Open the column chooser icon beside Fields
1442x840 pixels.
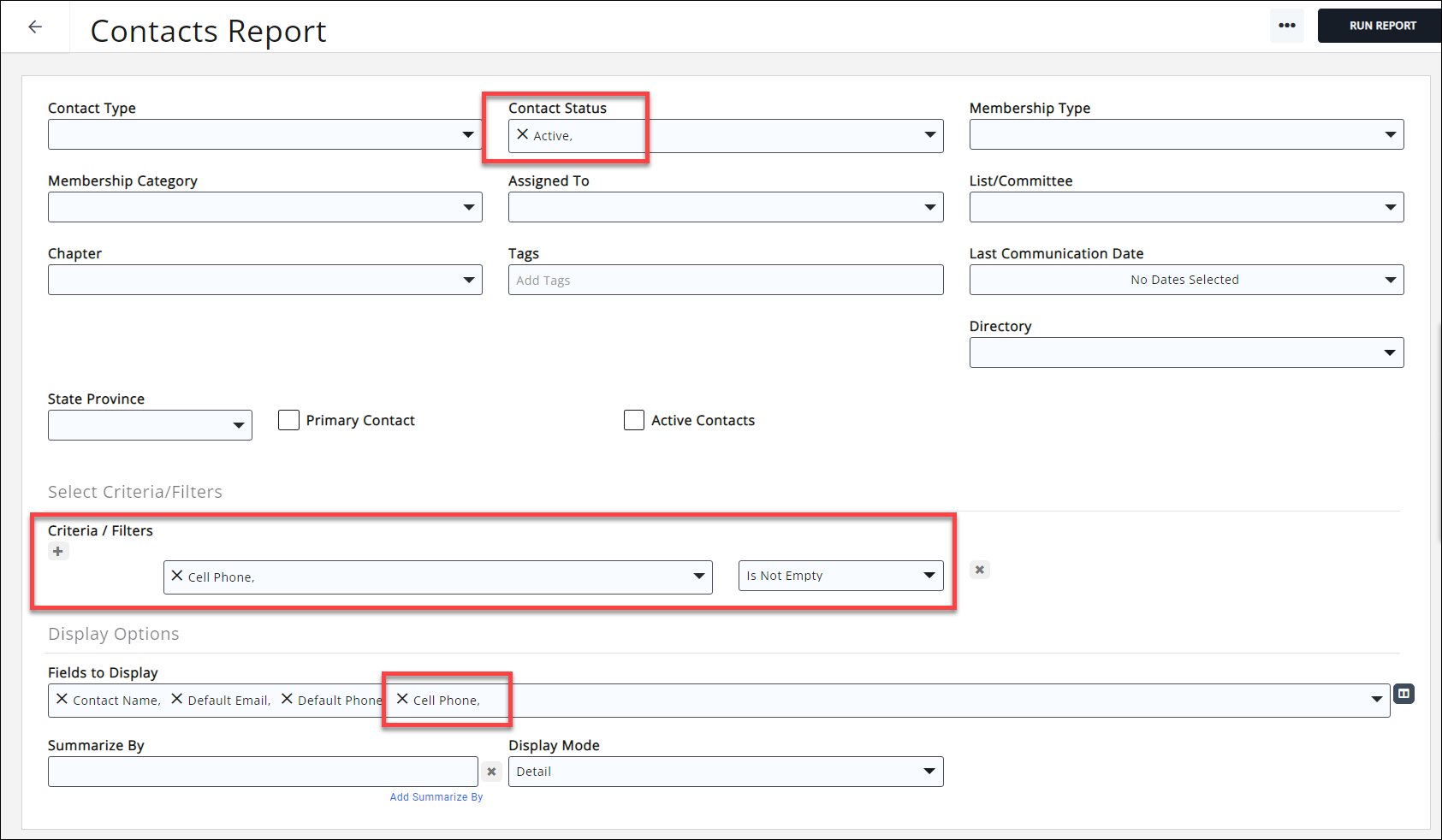[x=1403, y=694]
